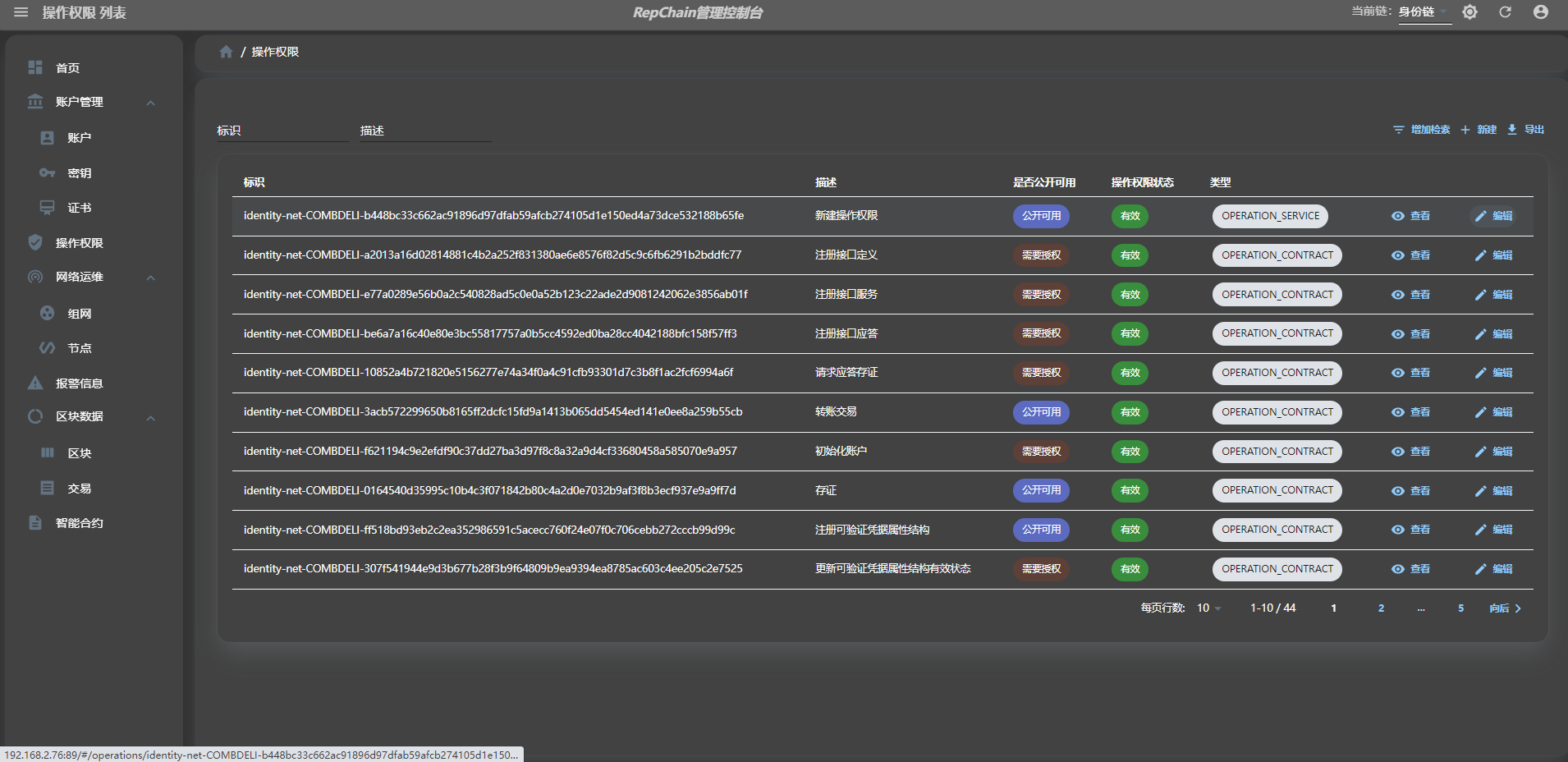Collapse the 区块数据 sidebar group
The height and width of the screenshot is (762, 1568).
(94, 416)
